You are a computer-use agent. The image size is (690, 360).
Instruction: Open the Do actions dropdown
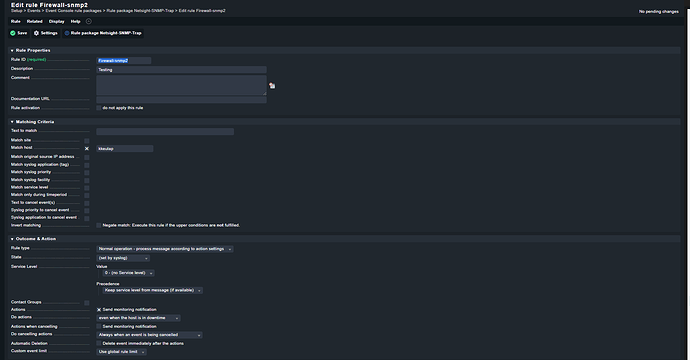(x=138, y=318)
